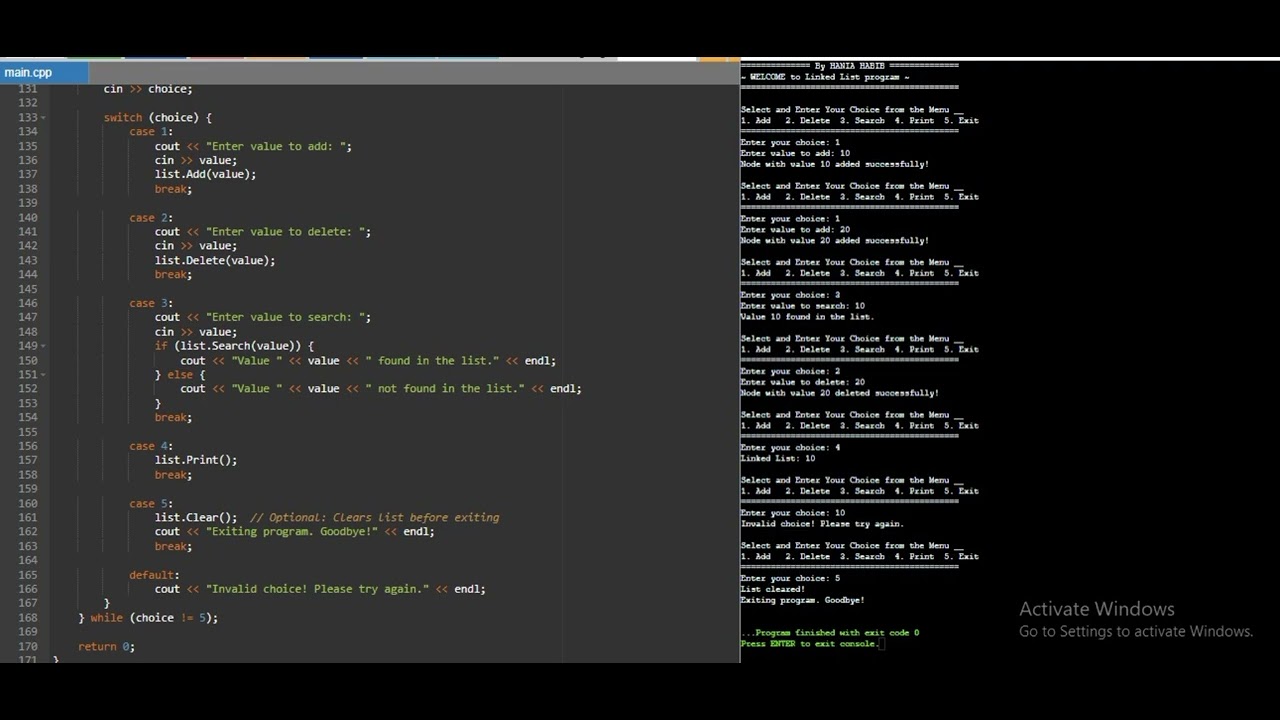
Task: Click 'Enter your choice: 4' in console
Action: coord(791,447)
